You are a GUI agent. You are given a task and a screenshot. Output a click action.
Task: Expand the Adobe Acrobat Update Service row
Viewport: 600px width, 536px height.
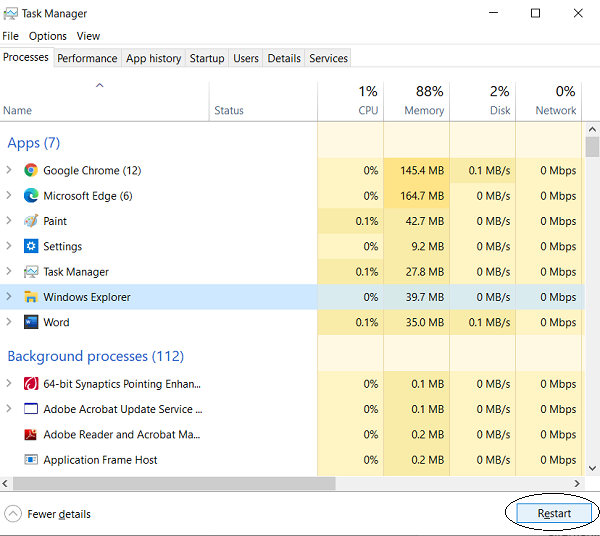(9, 409)
